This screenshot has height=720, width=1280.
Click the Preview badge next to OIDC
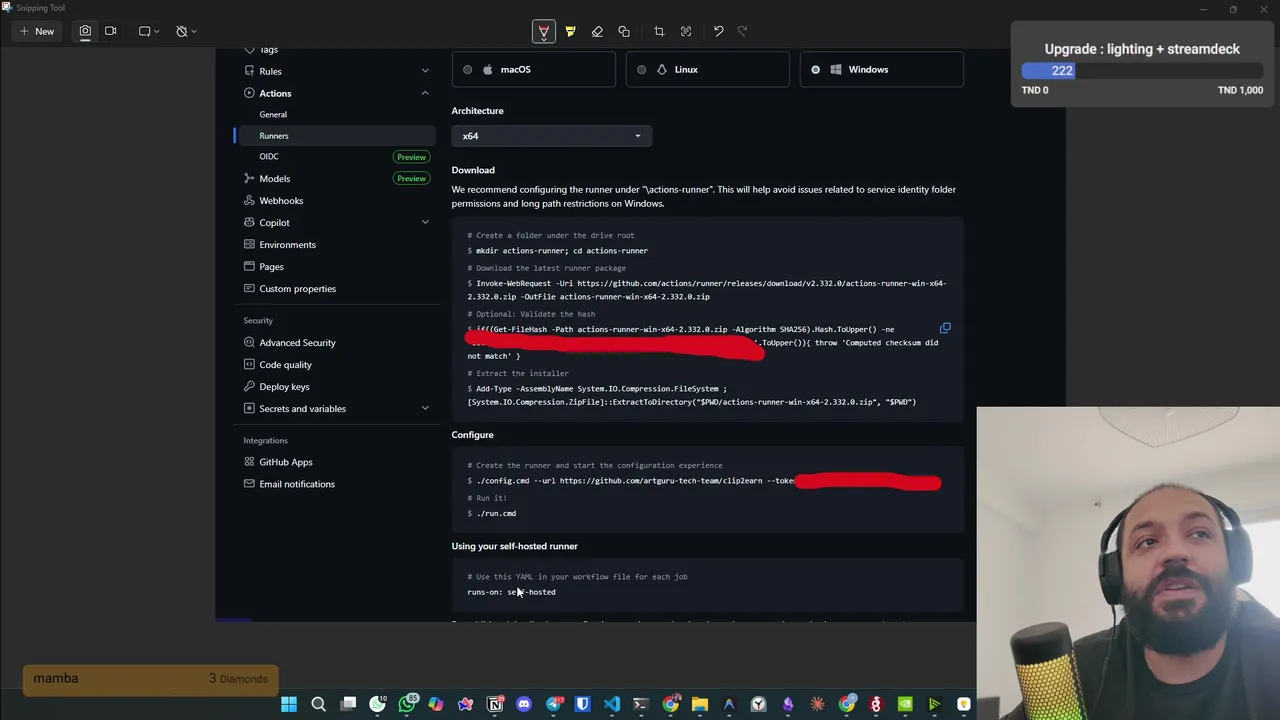click(411, 157)
